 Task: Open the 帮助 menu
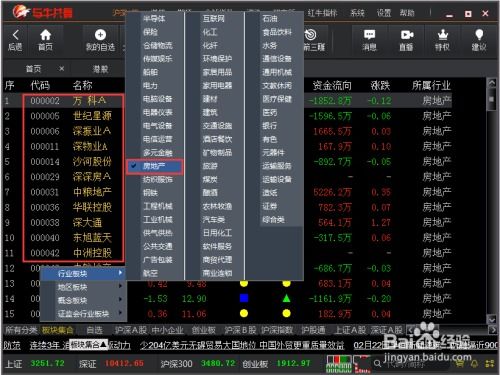(407, 13)
